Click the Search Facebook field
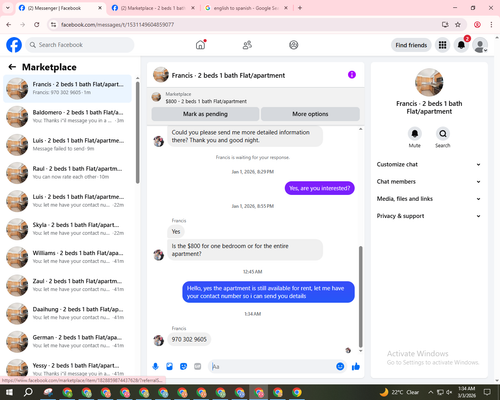500x400 pixels. click(x=80, y=45)
